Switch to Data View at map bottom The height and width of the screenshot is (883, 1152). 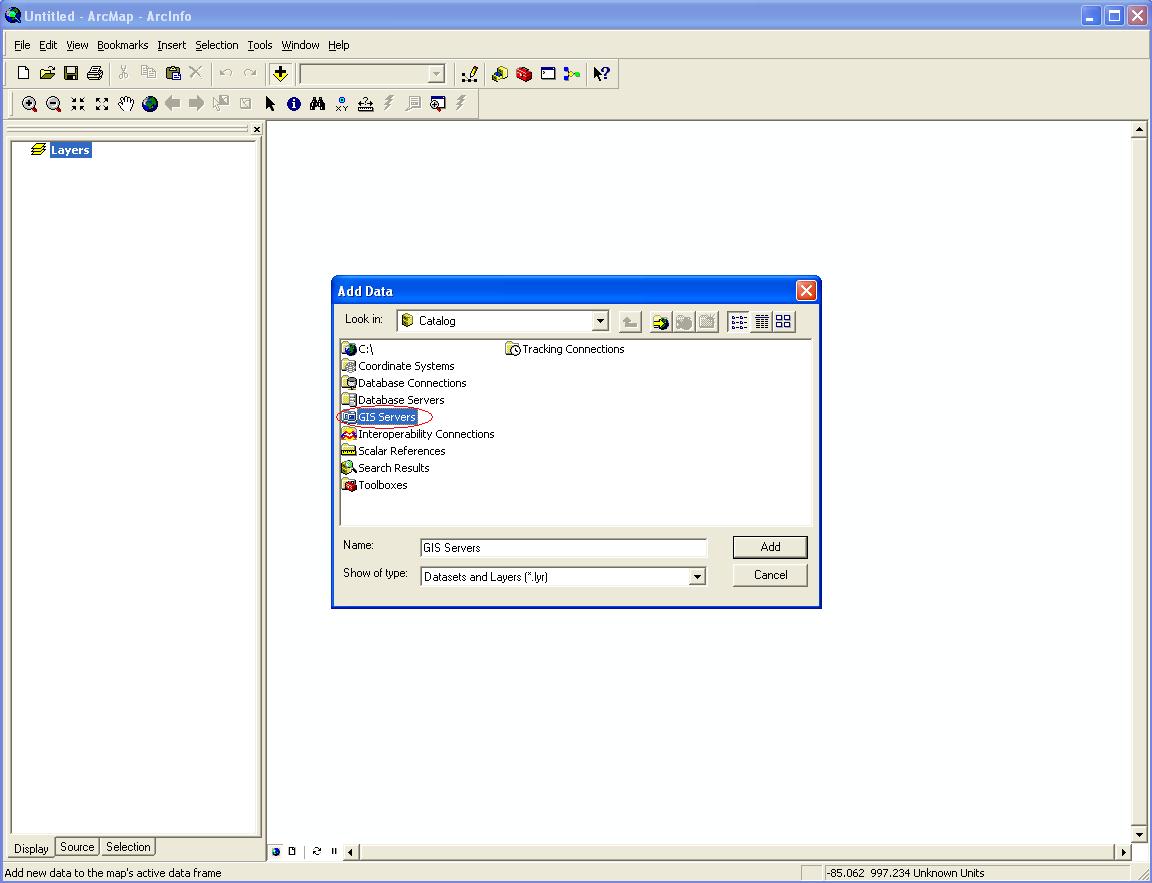(x=276, y=851)
